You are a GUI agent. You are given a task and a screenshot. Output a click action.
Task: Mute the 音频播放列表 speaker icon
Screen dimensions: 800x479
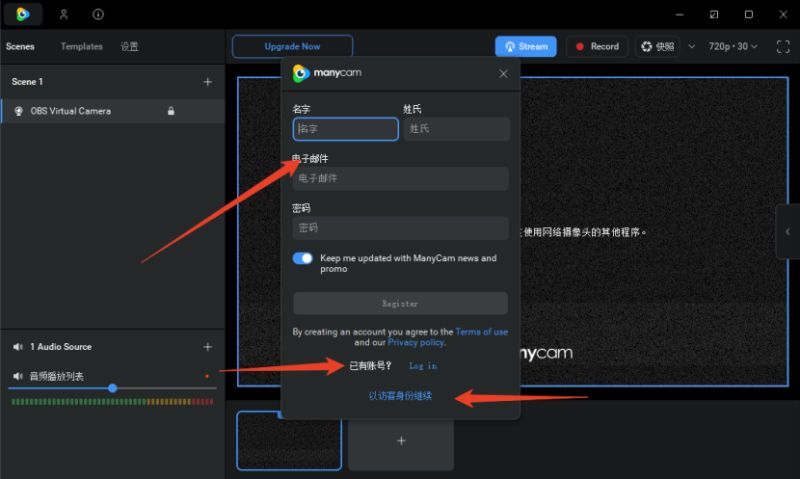(18, 376)
